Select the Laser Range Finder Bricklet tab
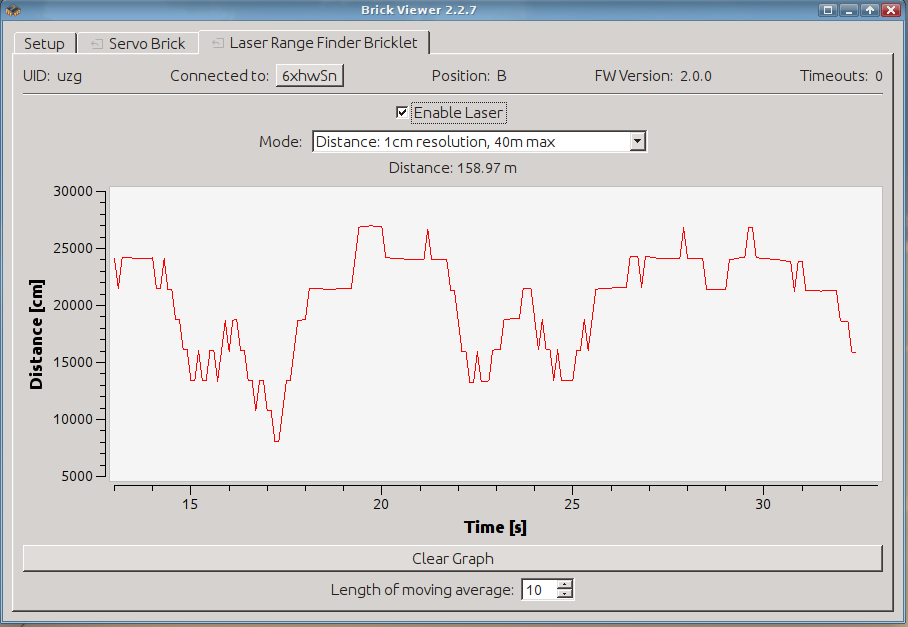Viewport: 908px width, 627px height. 314,42
